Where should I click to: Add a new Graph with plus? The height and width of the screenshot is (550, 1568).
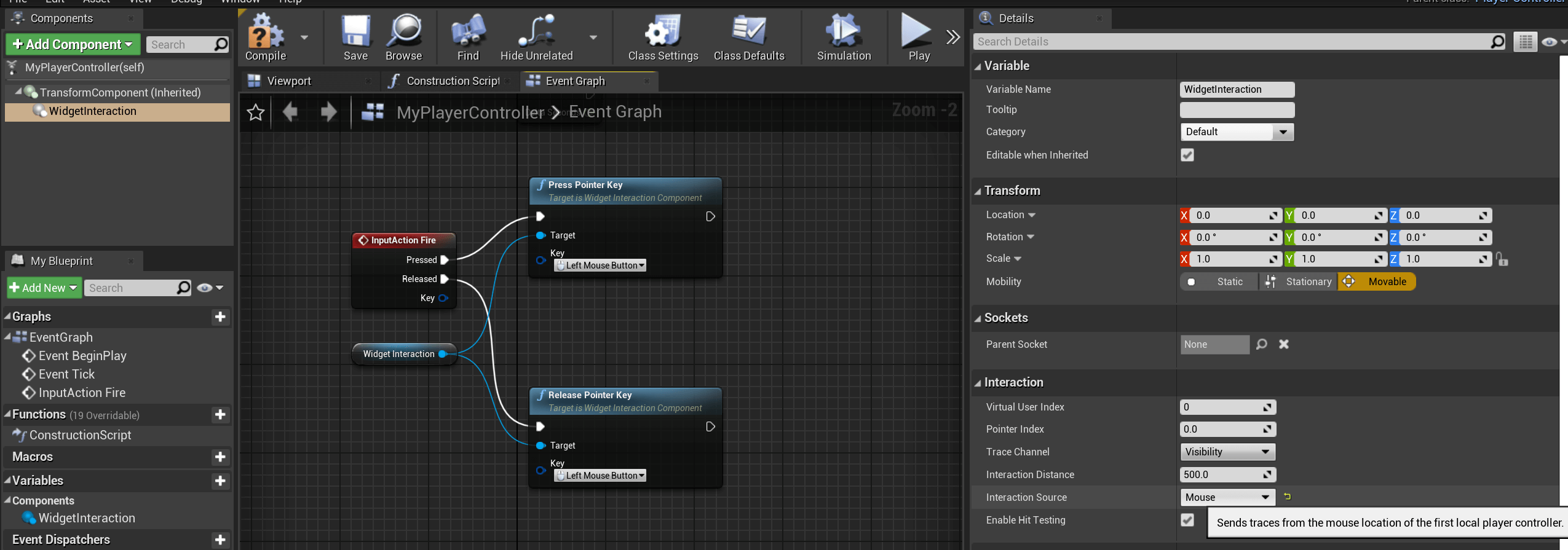pos(220,317)
